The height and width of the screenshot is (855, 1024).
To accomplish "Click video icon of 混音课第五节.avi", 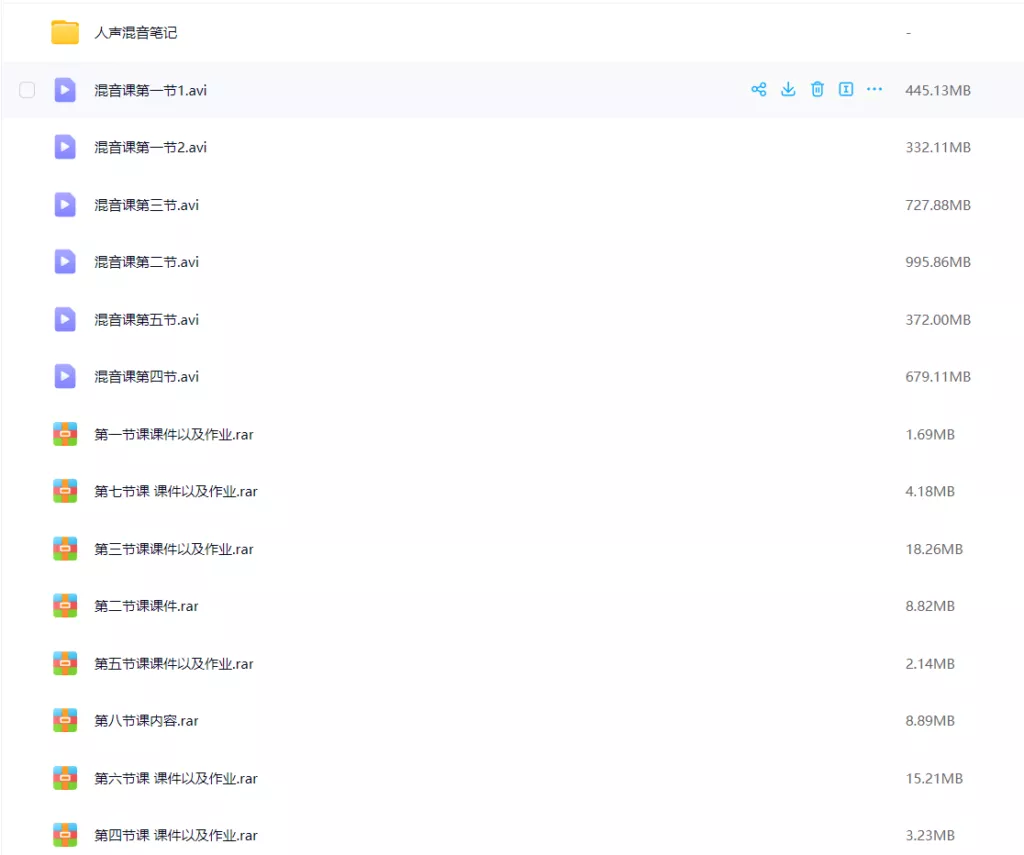I will (65, 319).
